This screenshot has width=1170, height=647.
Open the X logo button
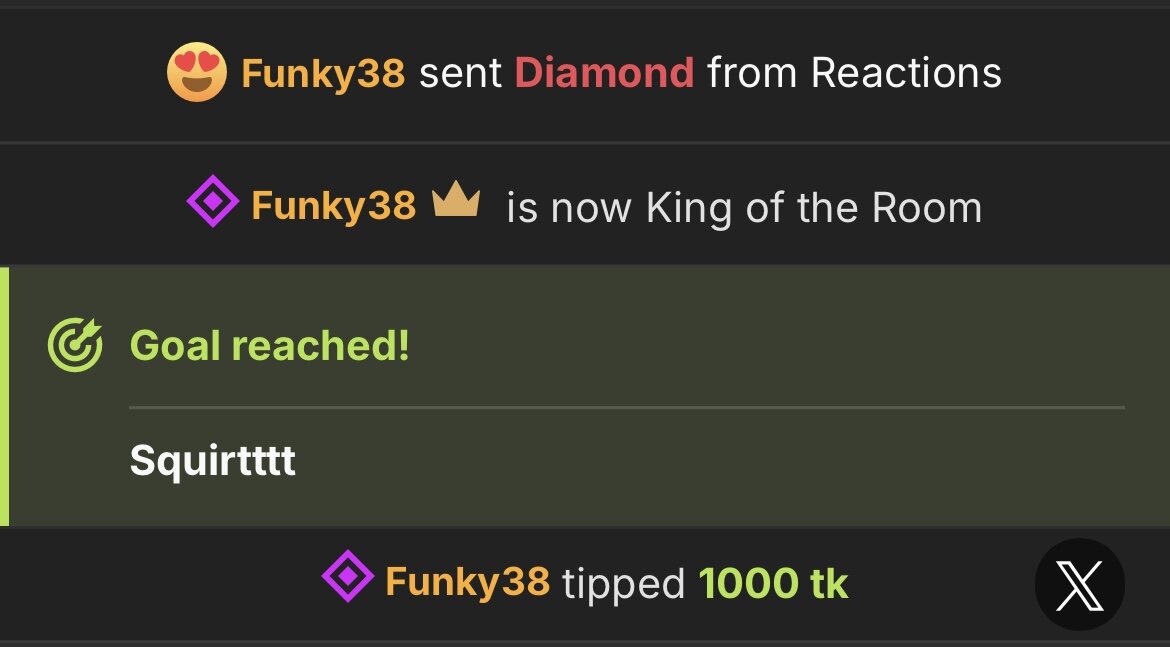(1079, 585)
